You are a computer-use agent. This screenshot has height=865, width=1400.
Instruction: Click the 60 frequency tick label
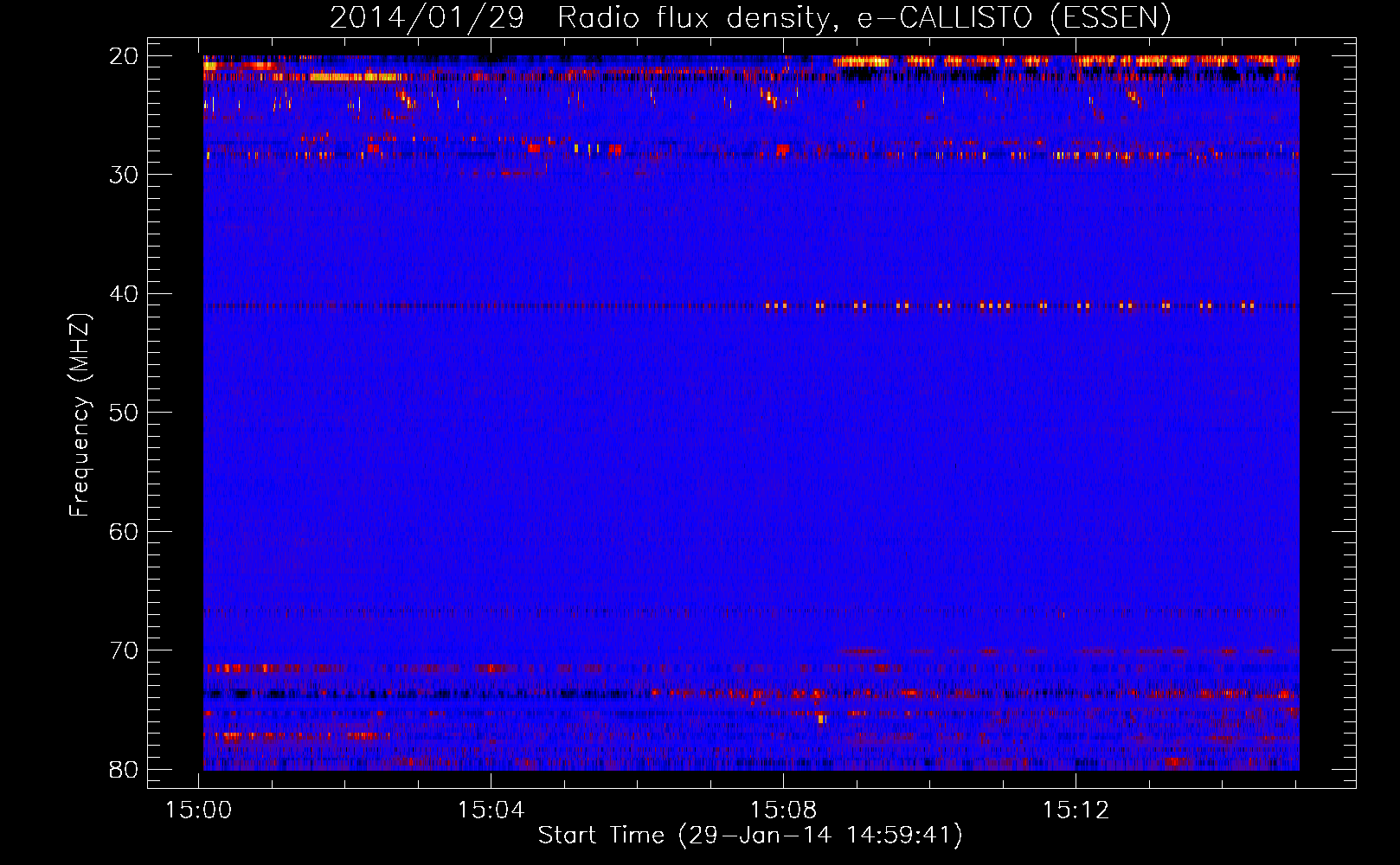click(124, 531)
